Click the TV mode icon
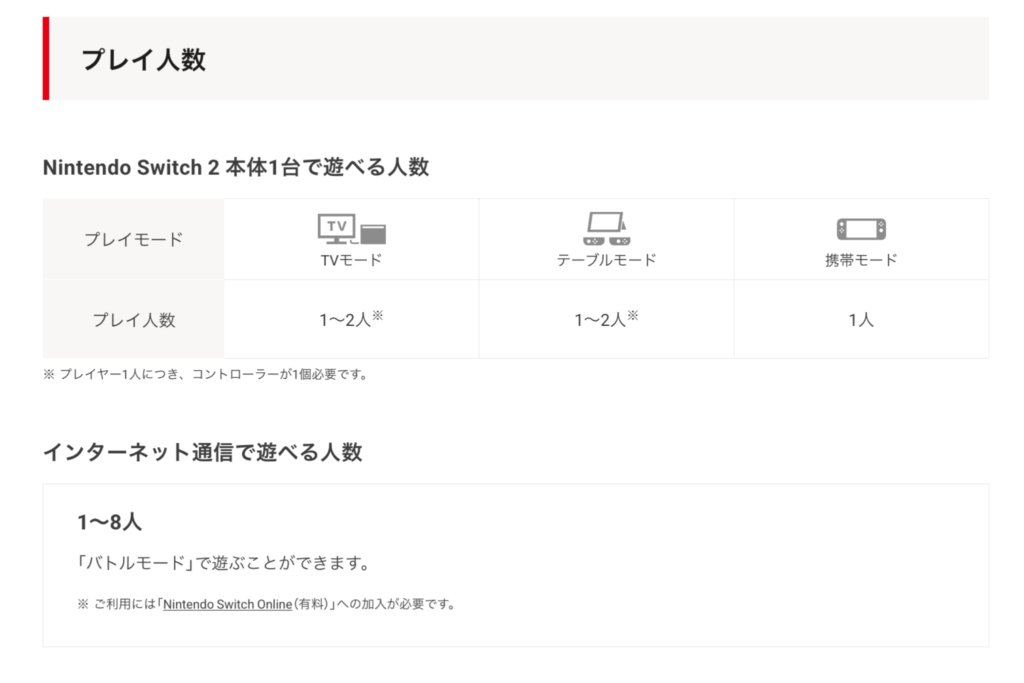The width and height of the screenshot is (1024, 683). [351, 229]
